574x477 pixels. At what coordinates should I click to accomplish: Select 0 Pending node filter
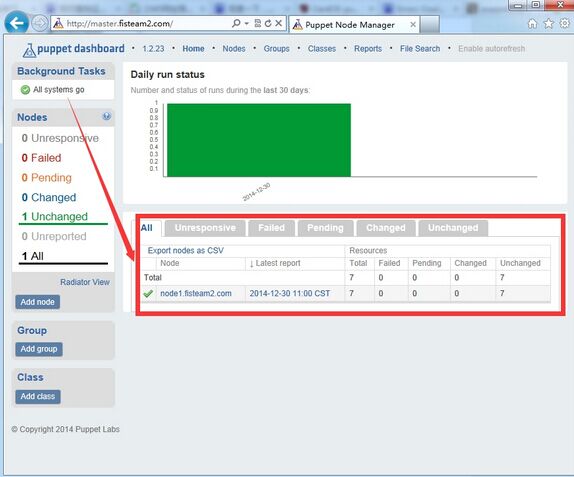click(x=46, y=178)
